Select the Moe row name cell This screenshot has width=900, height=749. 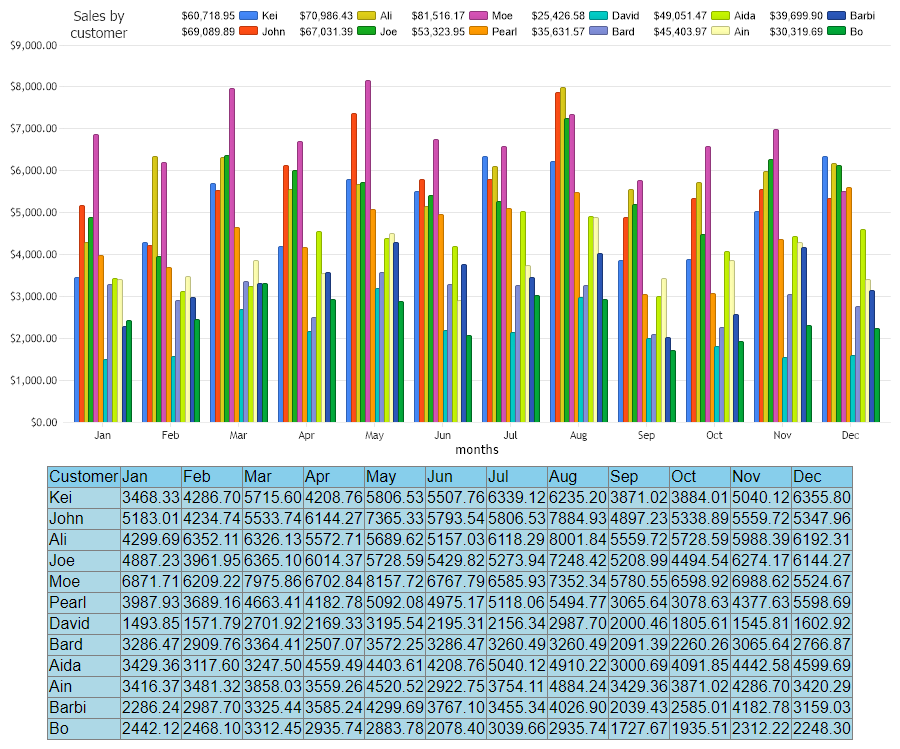click(x=83, y=581)
